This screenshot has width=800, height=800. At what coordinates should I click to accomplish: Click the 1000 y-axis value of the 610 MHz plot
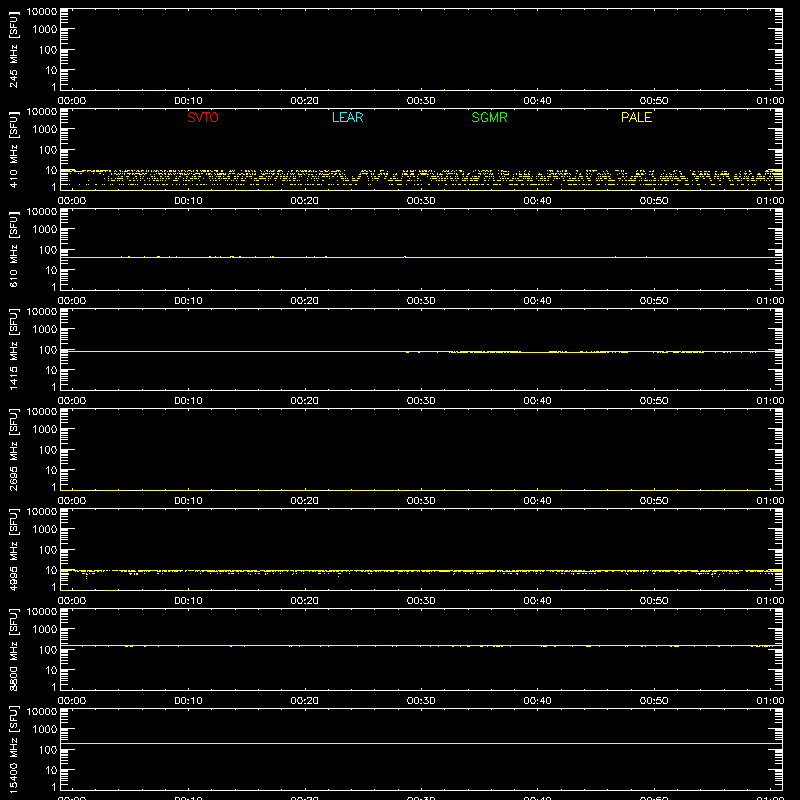45,230
